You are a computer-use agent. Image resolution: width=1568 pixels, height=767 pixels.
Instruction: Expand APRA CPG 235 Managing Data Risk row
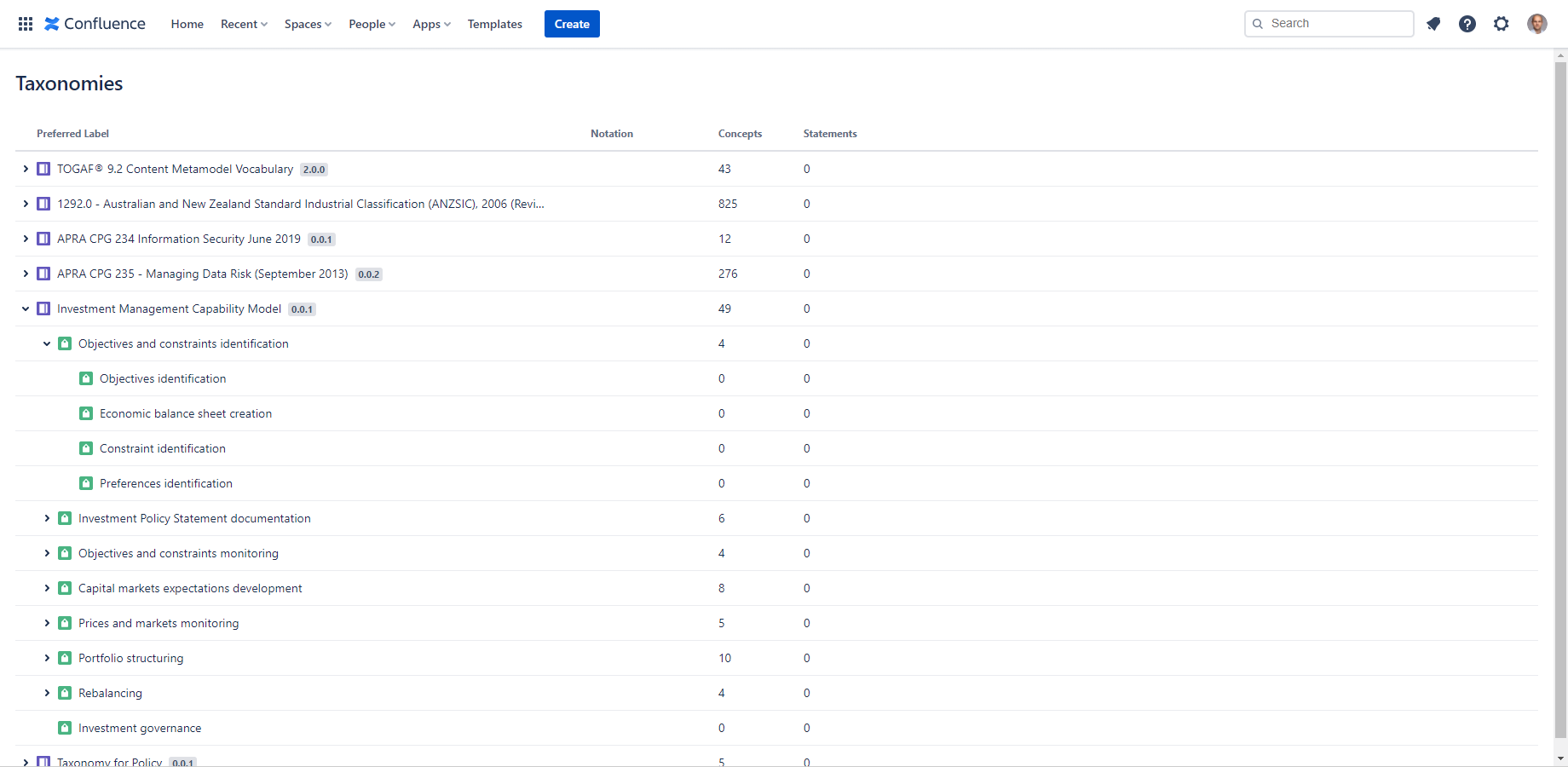click(x=26, y=274)
